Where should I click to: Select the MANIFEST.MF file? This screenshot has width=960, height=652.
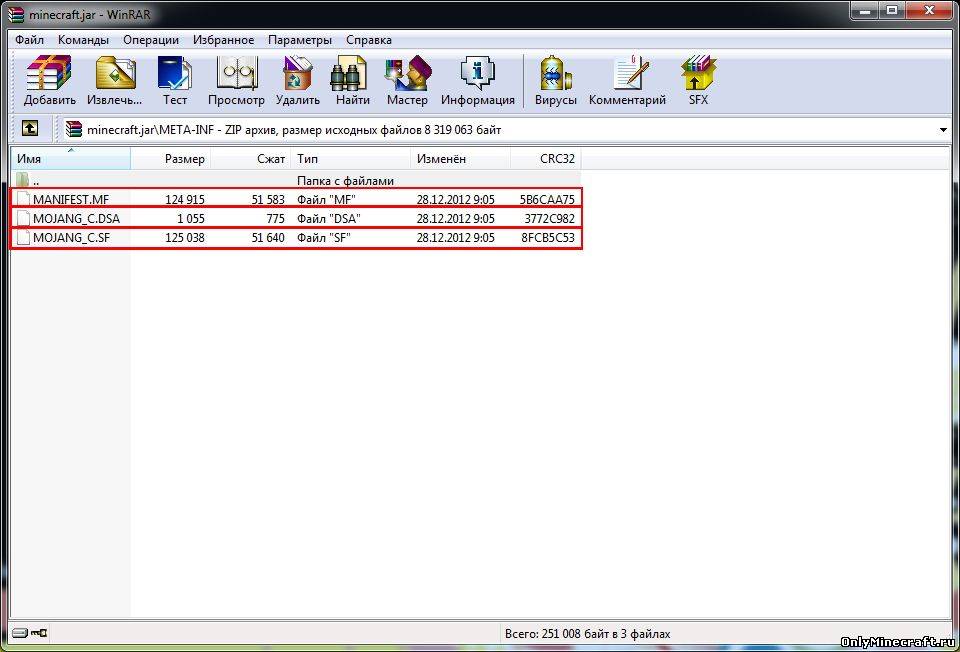(x=70, y=199)
